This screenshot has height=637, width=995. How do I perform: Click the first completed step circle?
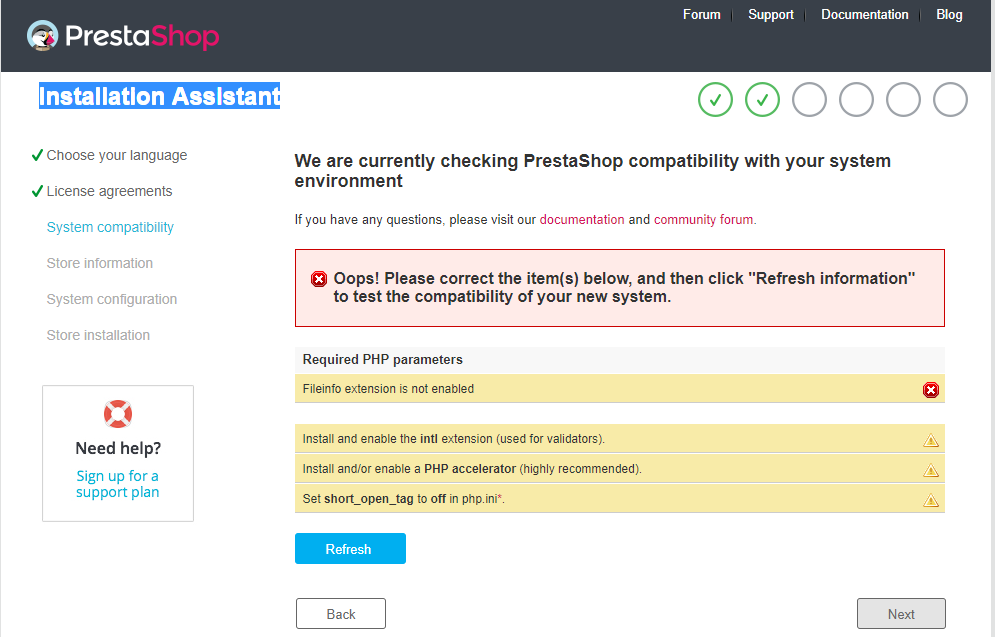(715, 99)
